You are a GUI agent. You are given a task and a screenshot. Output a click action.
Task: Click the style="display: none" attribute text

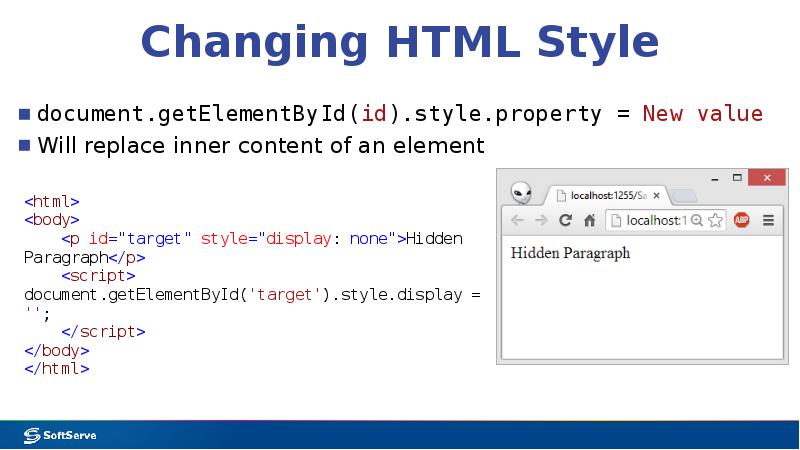click(298, 239)
